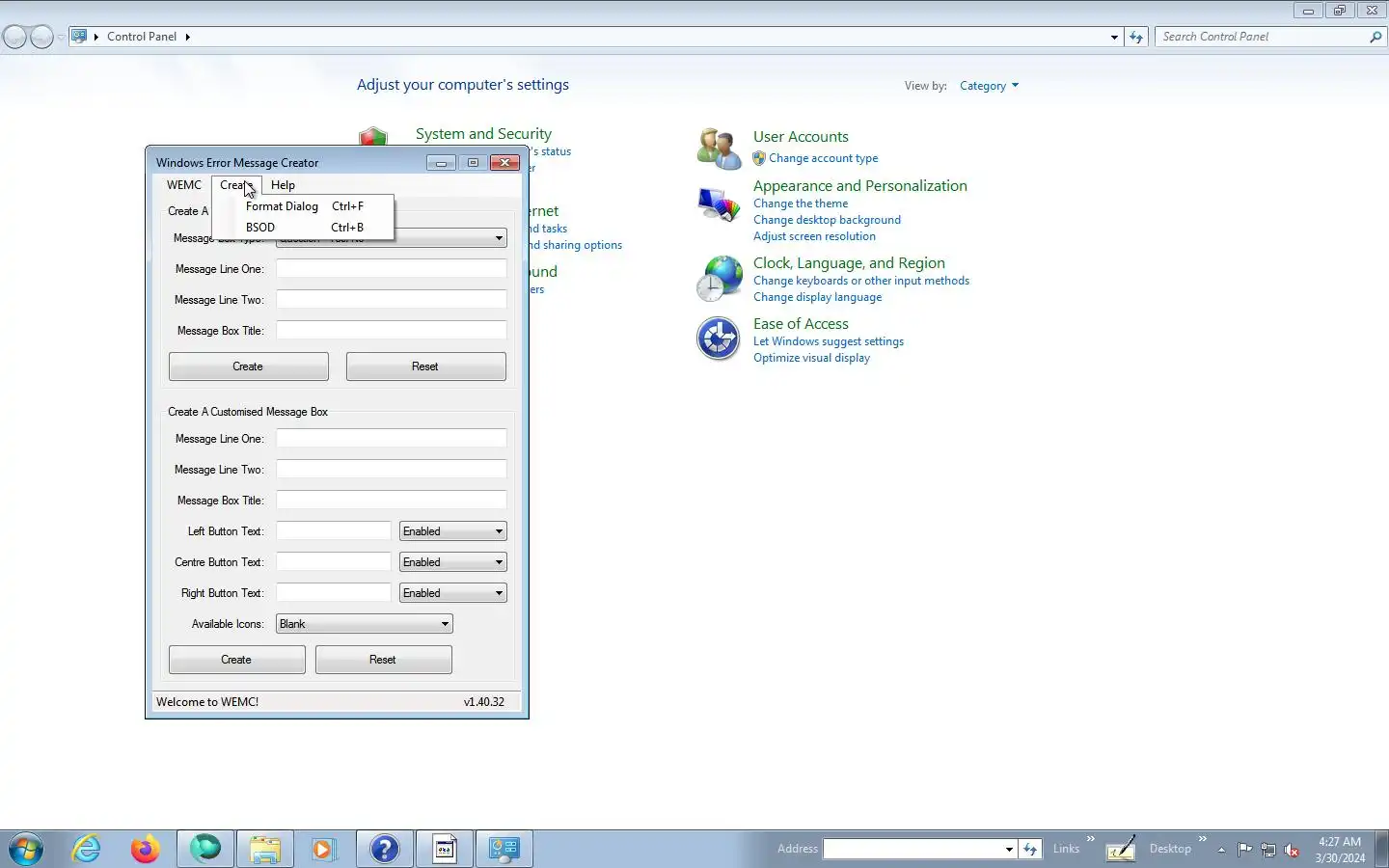
Task: Click the Control Panel forward arrow
Action: tap(41, 37)
